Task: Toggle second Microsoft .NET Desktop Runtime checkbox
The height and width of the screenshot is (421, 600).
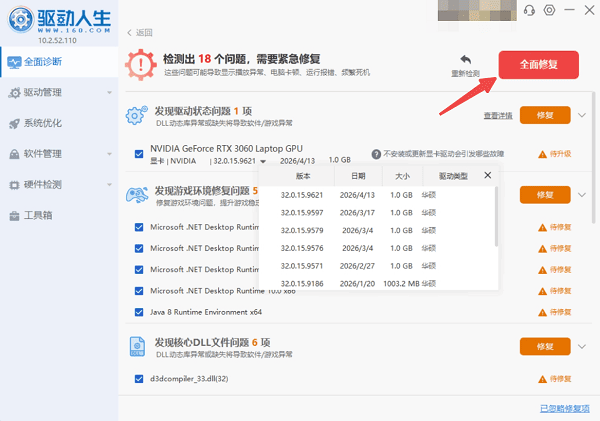Action: click(139, 248)
